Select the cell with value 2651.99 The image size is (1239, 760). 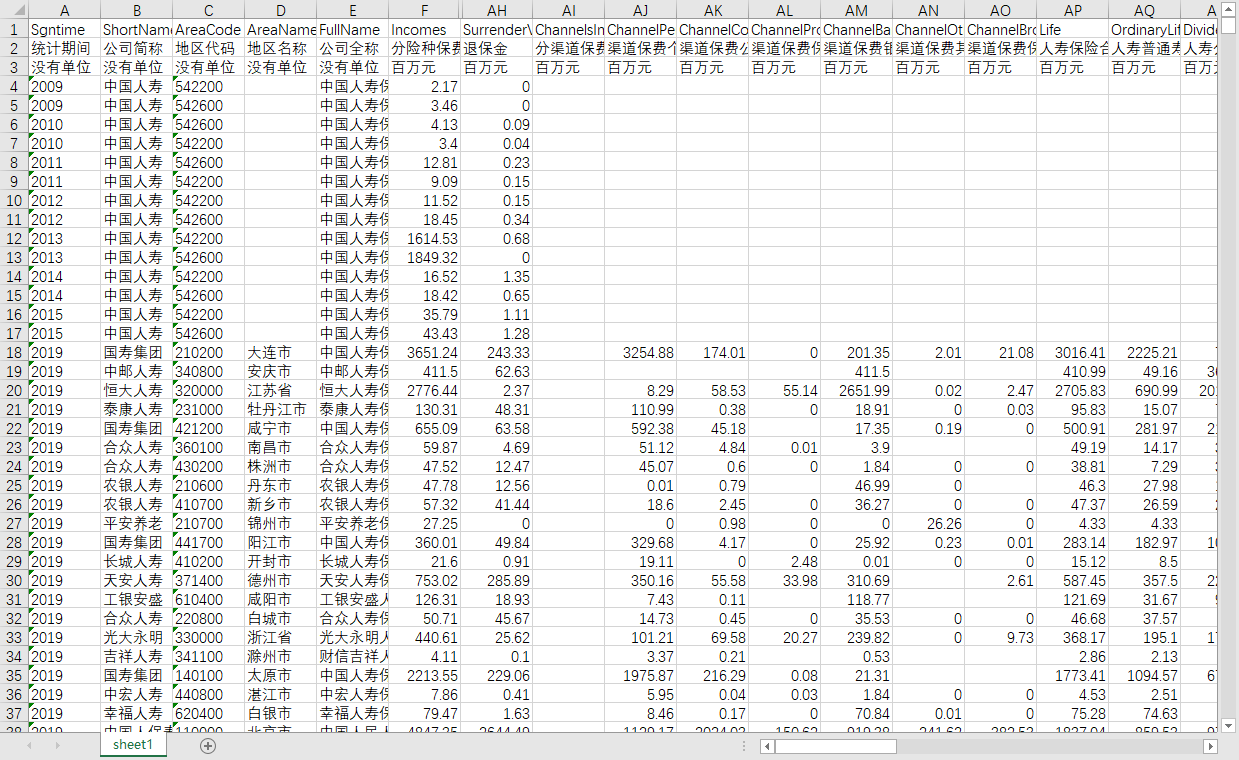click(x=857, y=390)
